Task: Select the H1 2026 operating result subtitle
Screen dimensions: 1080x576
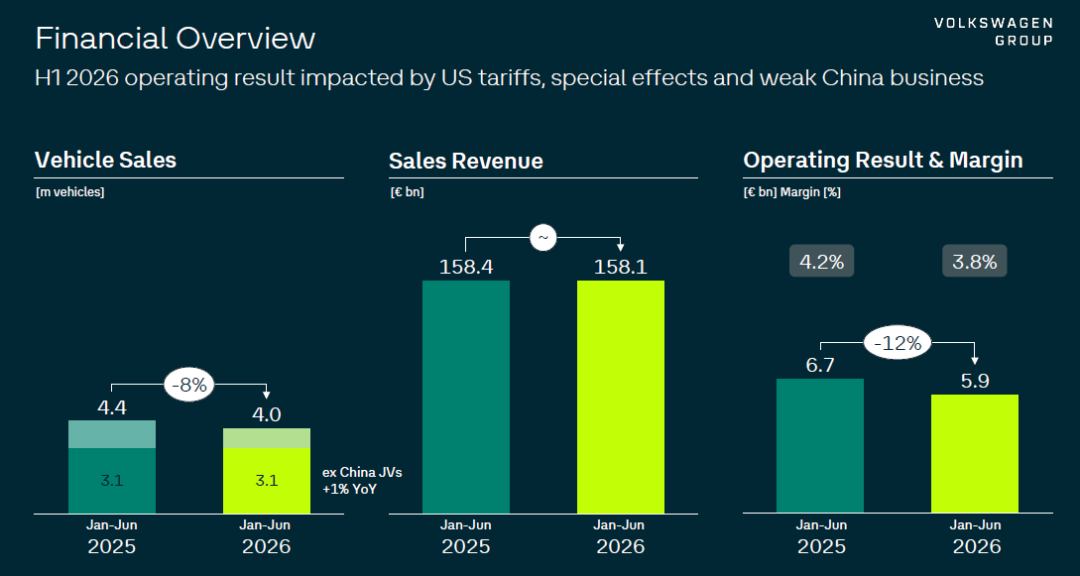Action: click(x=509, y=79)
